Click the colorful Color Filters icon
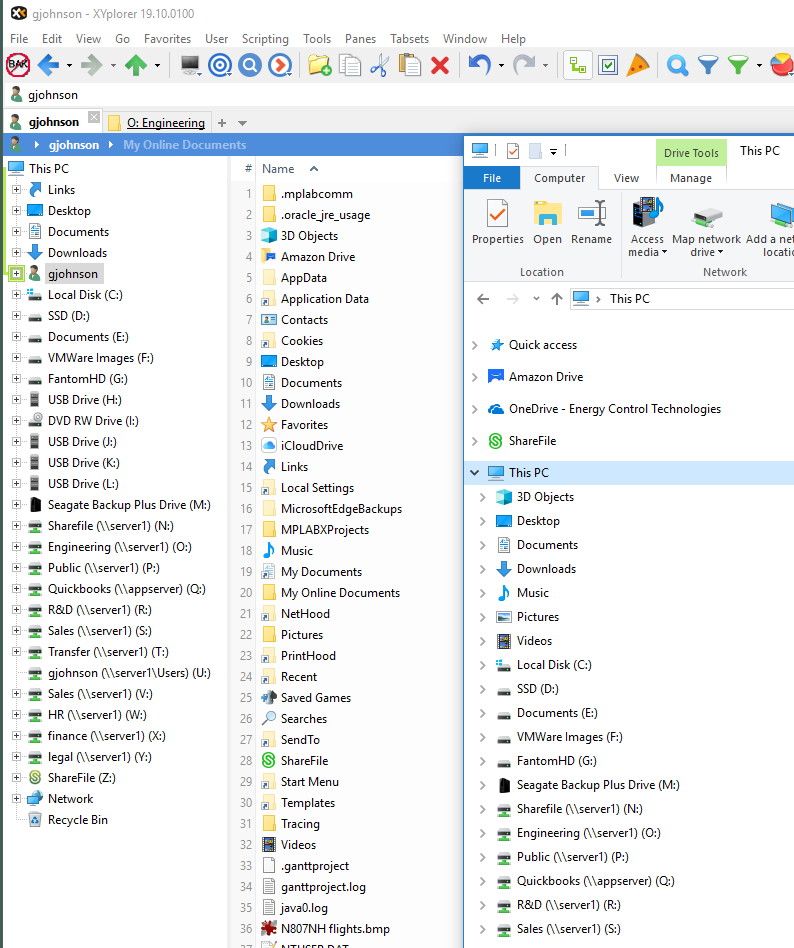The image size is (794, 948). [x=782, y=66]
